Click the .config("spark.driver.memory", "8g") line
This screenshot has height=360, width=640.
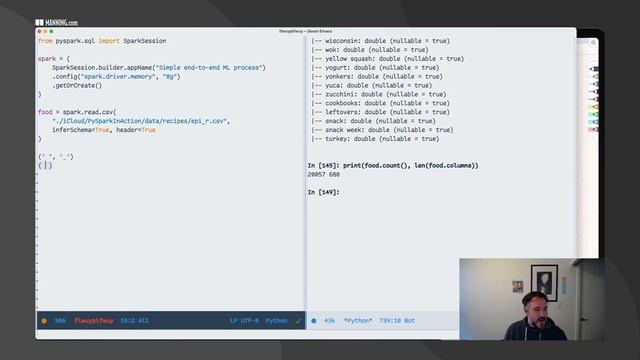tap(116, 77)
